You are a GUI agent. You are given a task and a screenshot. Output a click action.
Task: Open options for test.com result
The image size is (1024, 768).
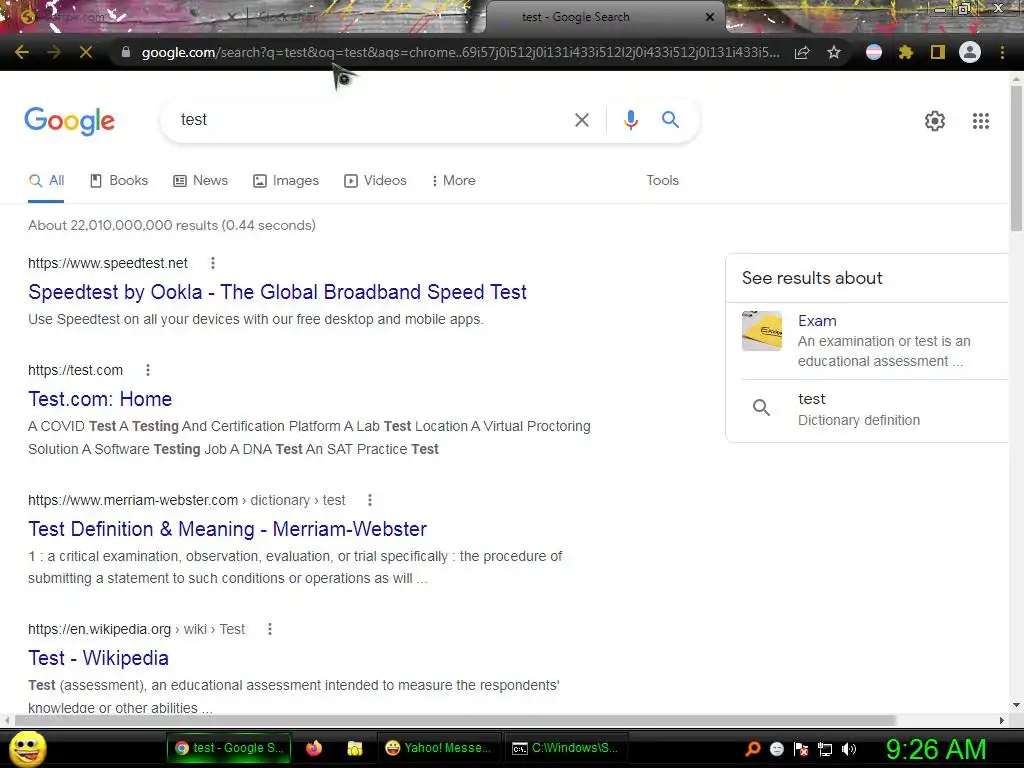[x=148, y=370]
